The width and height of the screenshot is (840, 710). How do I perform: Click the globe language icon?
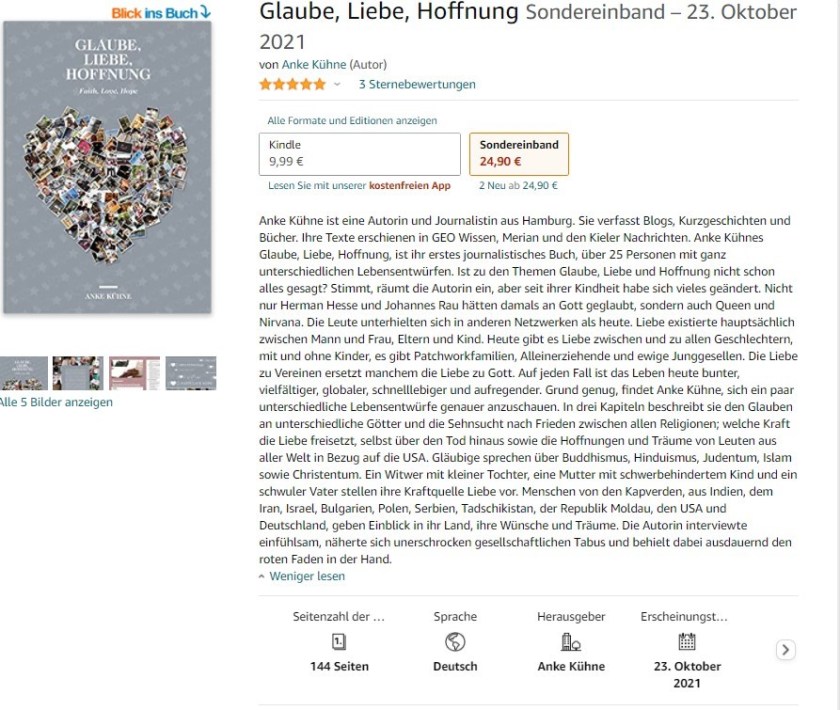click(x=455, y=642)
